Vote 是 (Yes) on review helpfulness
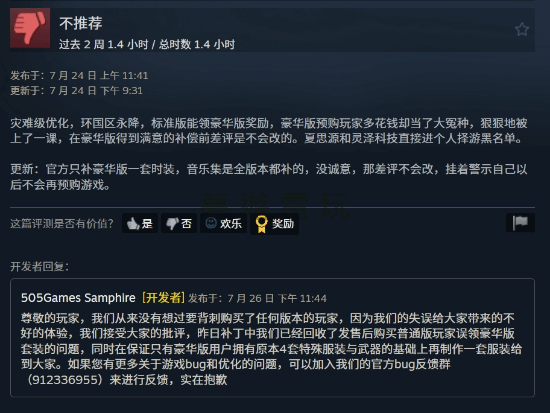 140,223
